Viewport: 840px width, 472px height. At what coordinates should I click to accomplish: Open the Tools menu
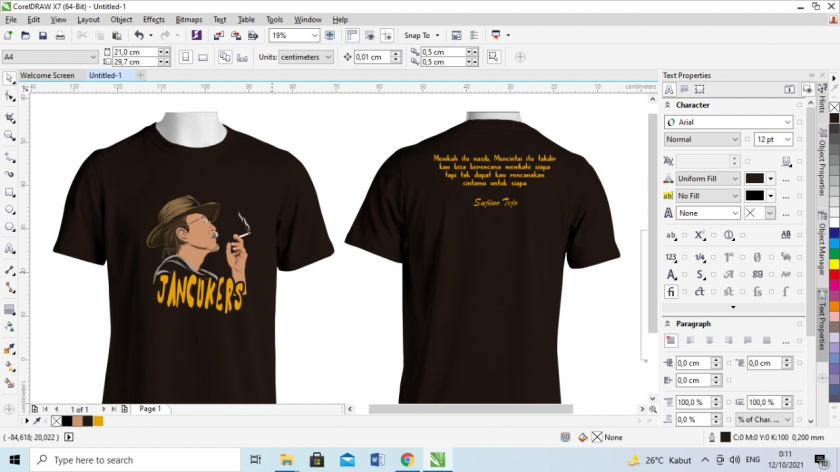tap(274, 20)
